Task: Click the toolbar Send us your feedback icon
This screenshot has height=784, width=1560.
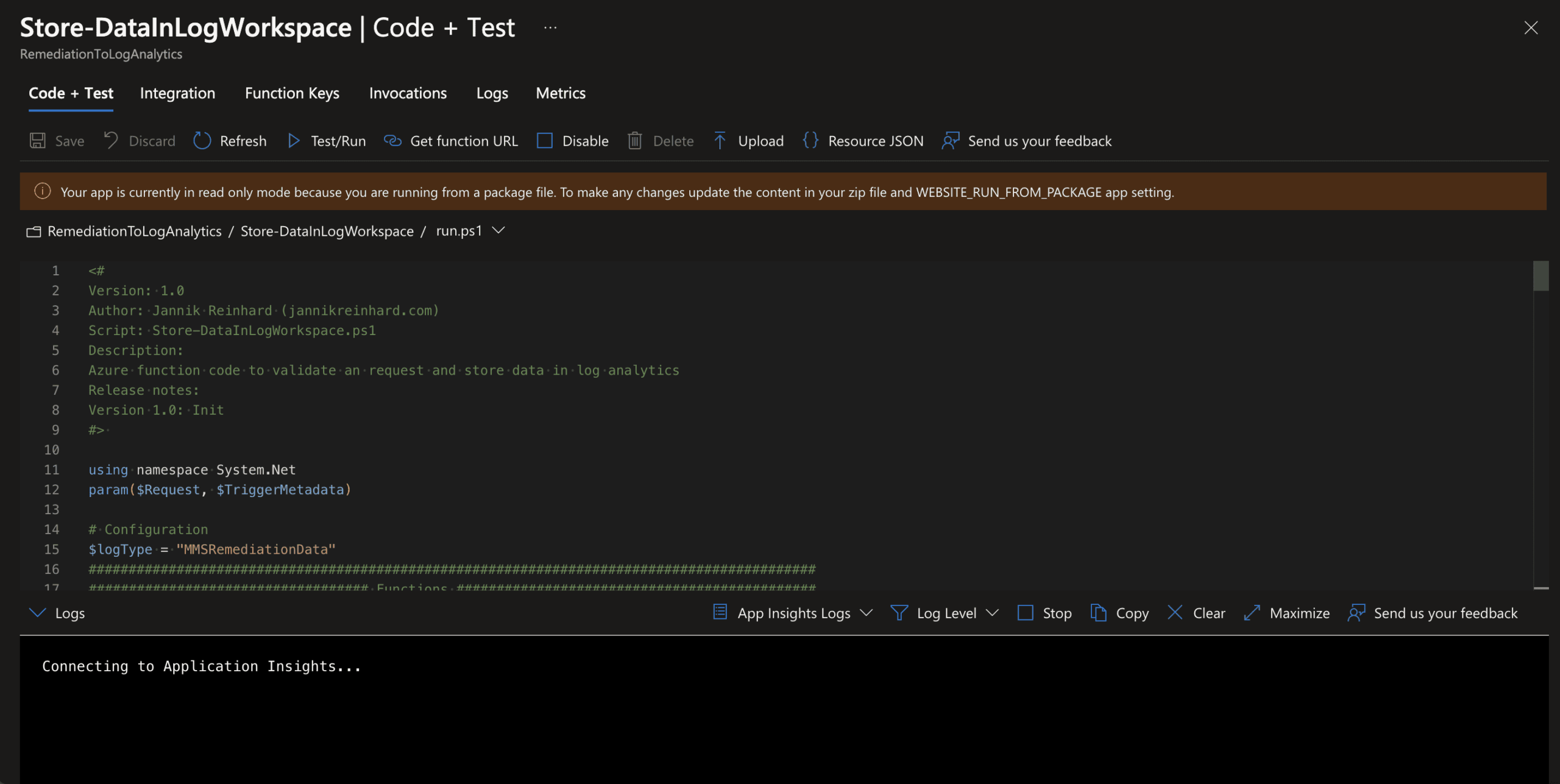Action: tap(951, 141)
